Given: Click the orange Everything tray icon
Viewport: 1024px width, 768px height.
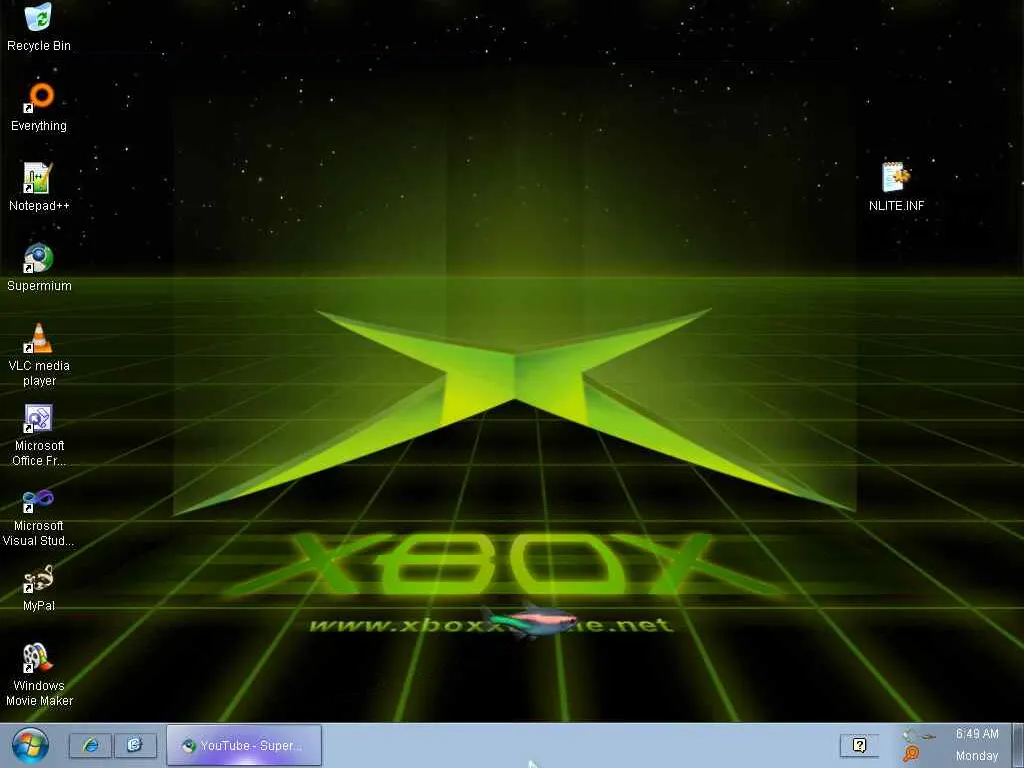Looking at the screenshot, I should pos(911,754).
